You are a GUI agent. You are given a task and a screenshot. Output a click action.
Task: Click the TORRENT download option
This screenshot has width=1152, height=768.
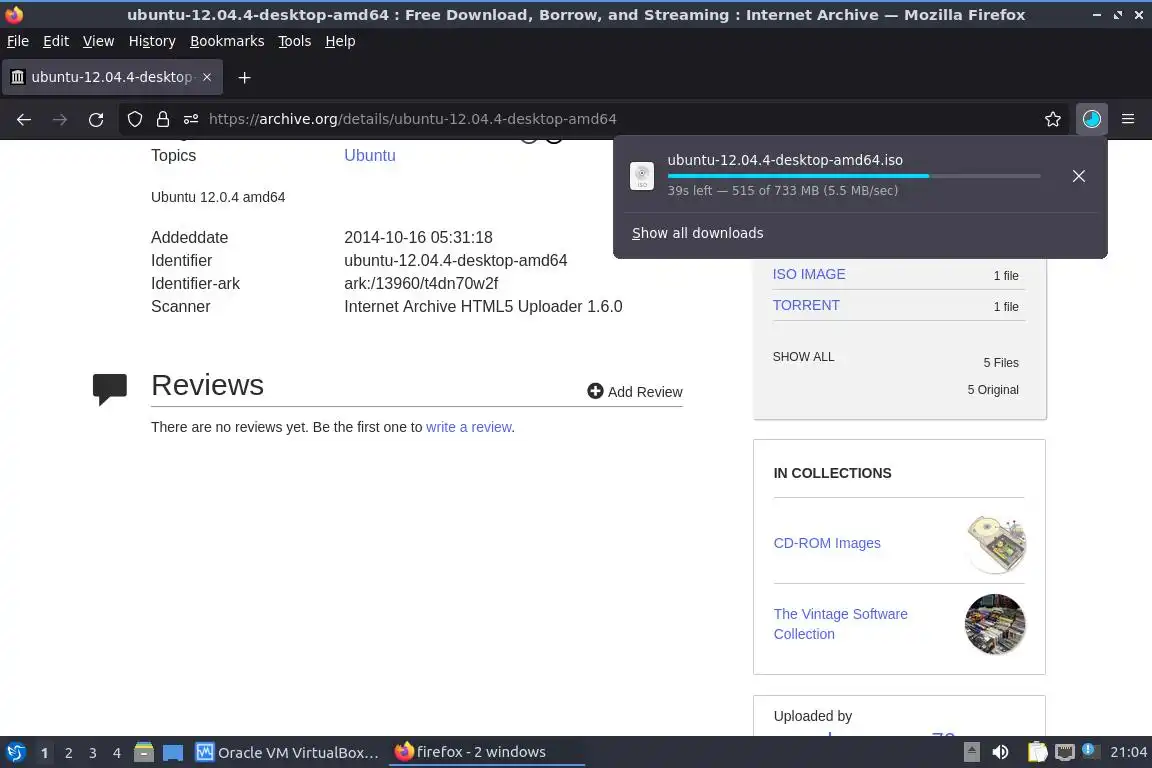point(806,305)
